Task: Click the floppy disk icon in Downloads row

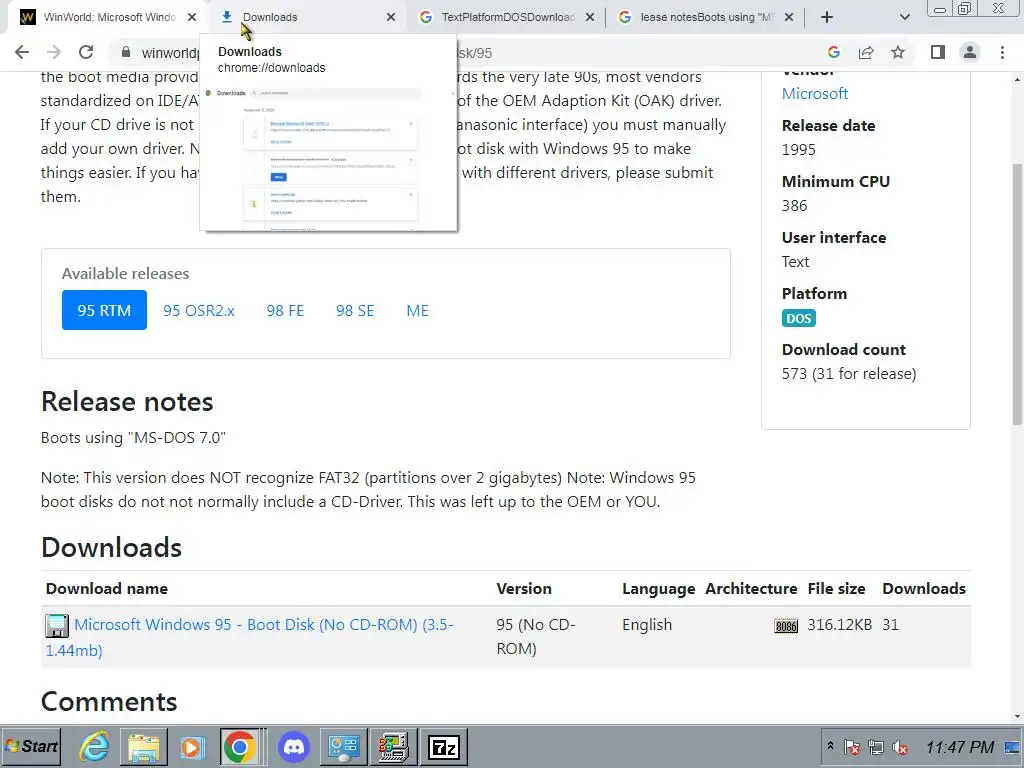Action: coord(57,626)
